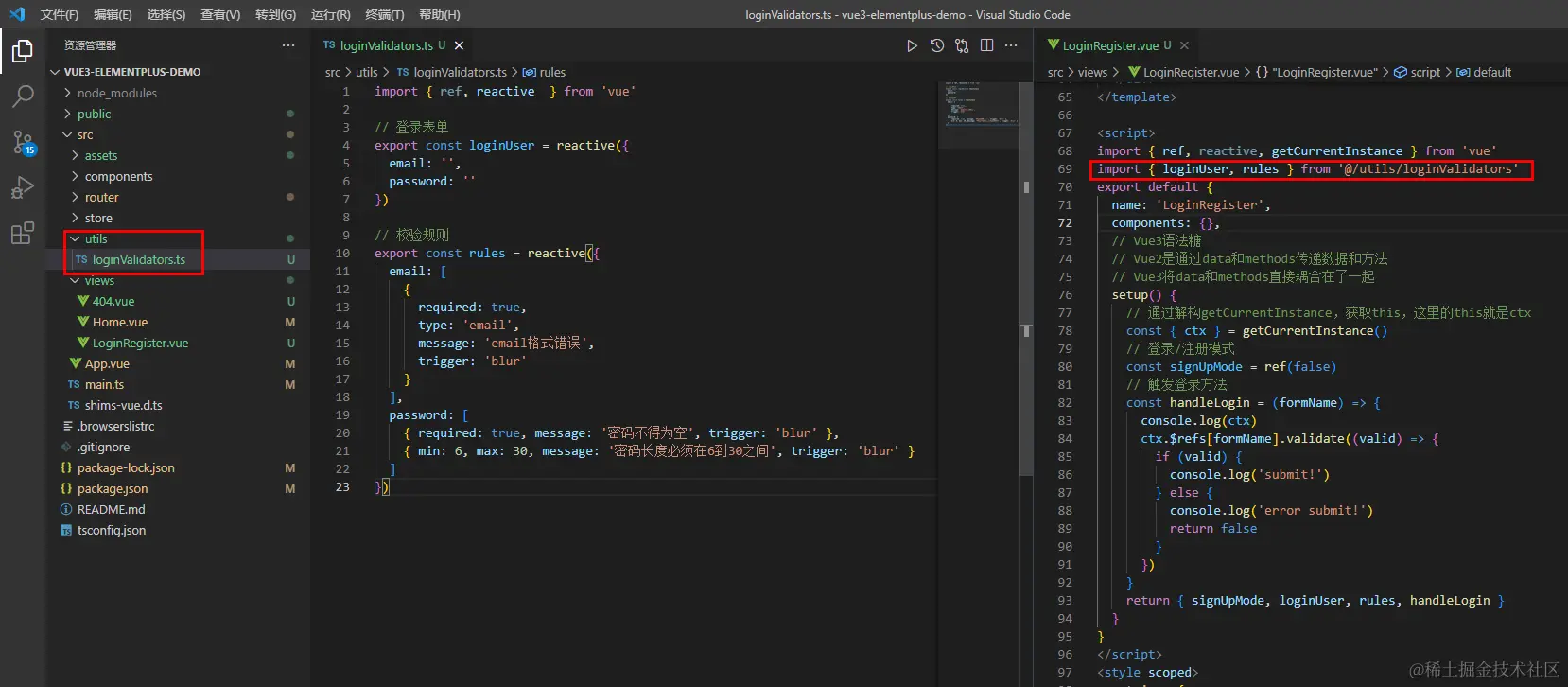
Task: Open the Source Control view in the activity bar
Action: click(x=23, y=143)
